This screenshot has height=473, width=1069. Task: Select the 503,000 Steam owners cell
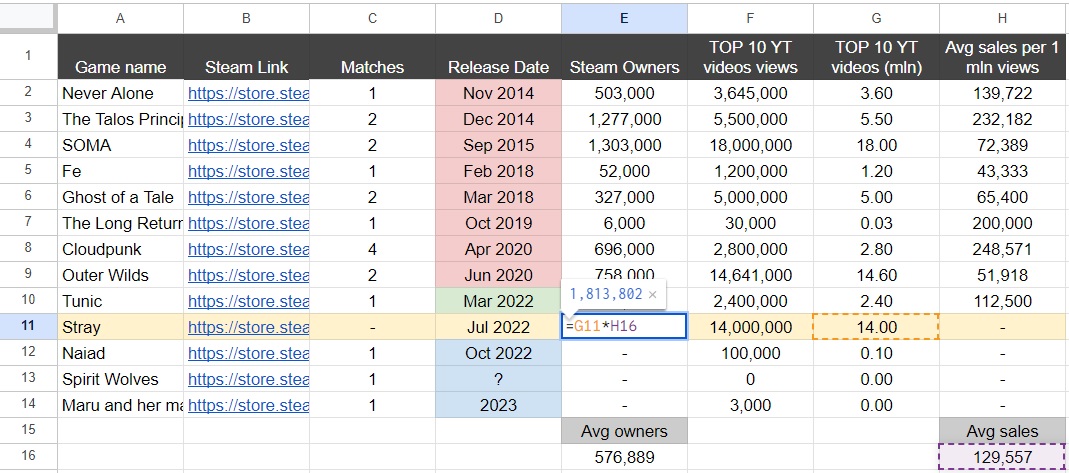624,93
